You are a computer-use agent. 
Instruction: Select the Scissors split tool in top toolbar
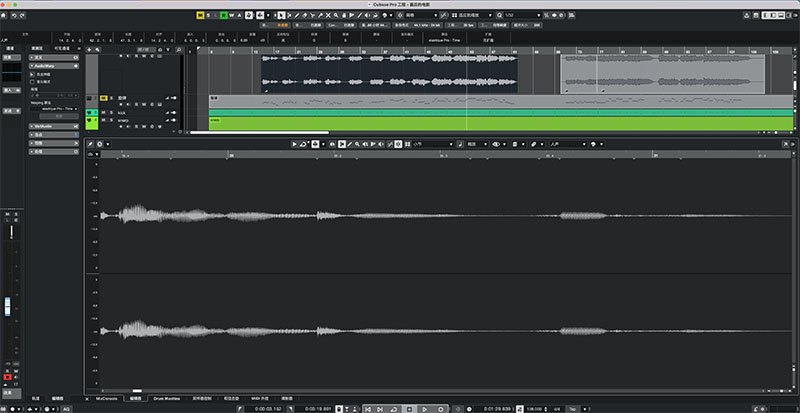pyautogui.click(x=312, y=15)
